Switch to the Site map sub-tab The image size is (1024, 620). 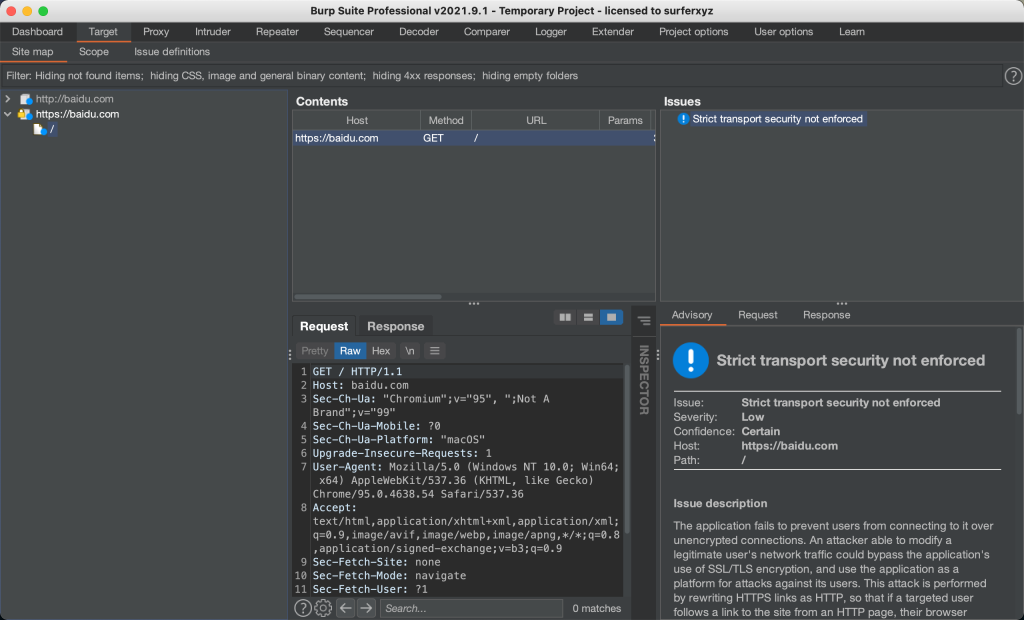coord(33,52)
